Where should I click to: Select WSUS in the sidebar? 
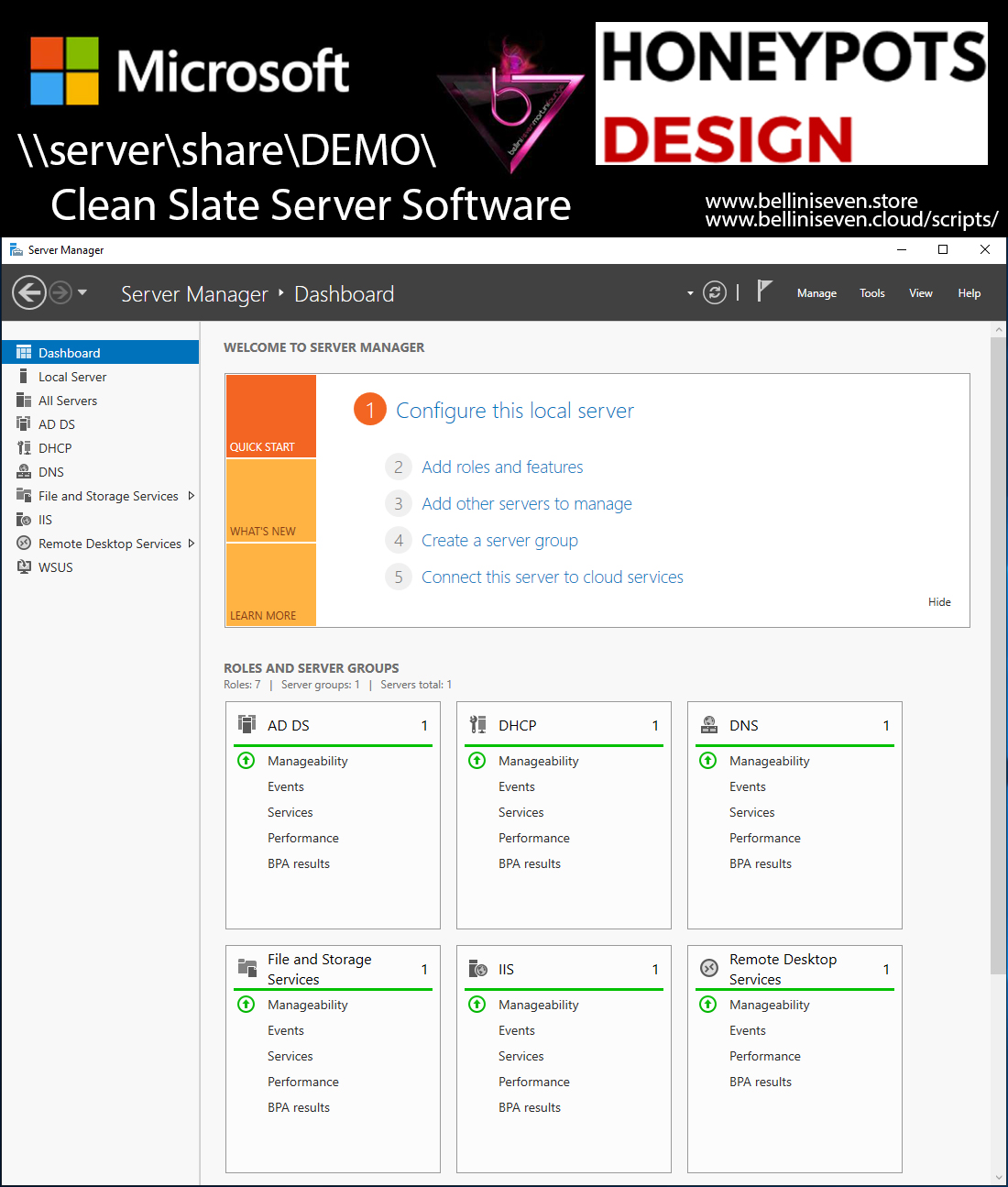pyautogui.click(x=55, y=567)
